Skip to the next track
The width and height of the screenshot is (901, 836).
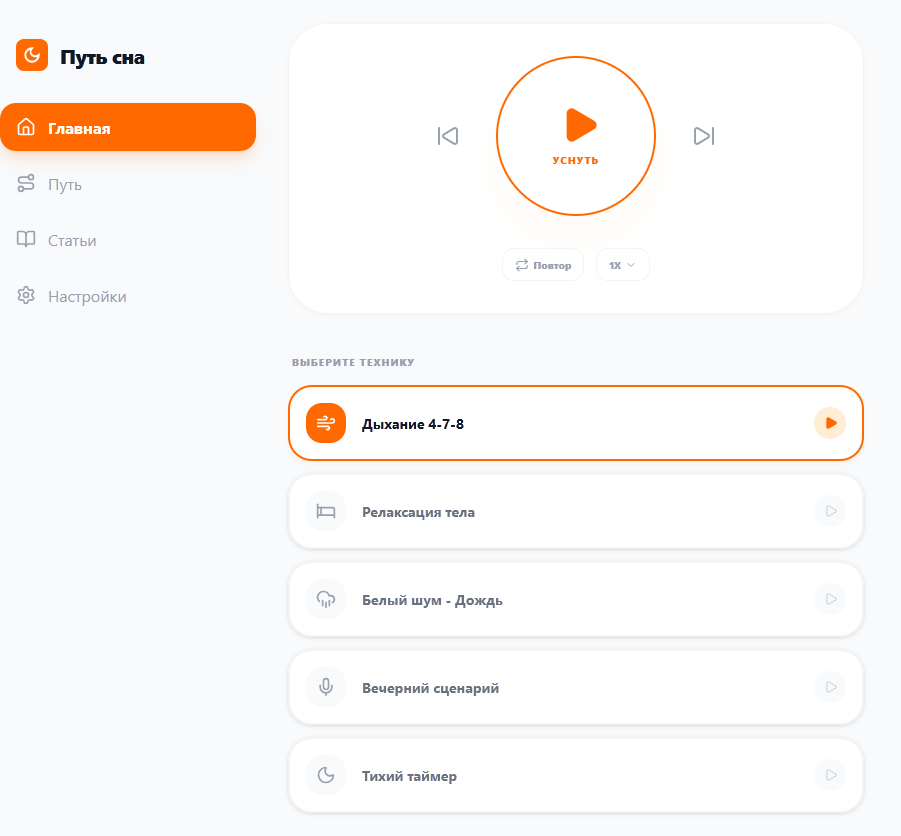[x=704, y=136]
